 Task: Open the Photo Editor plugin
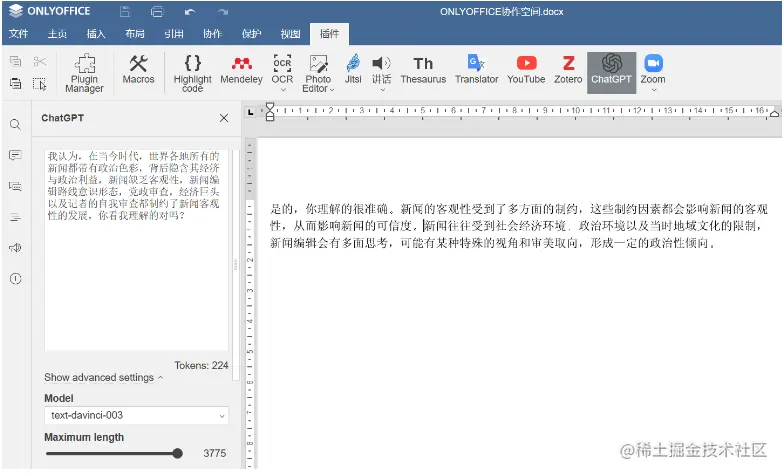click(x=318, y=73)
